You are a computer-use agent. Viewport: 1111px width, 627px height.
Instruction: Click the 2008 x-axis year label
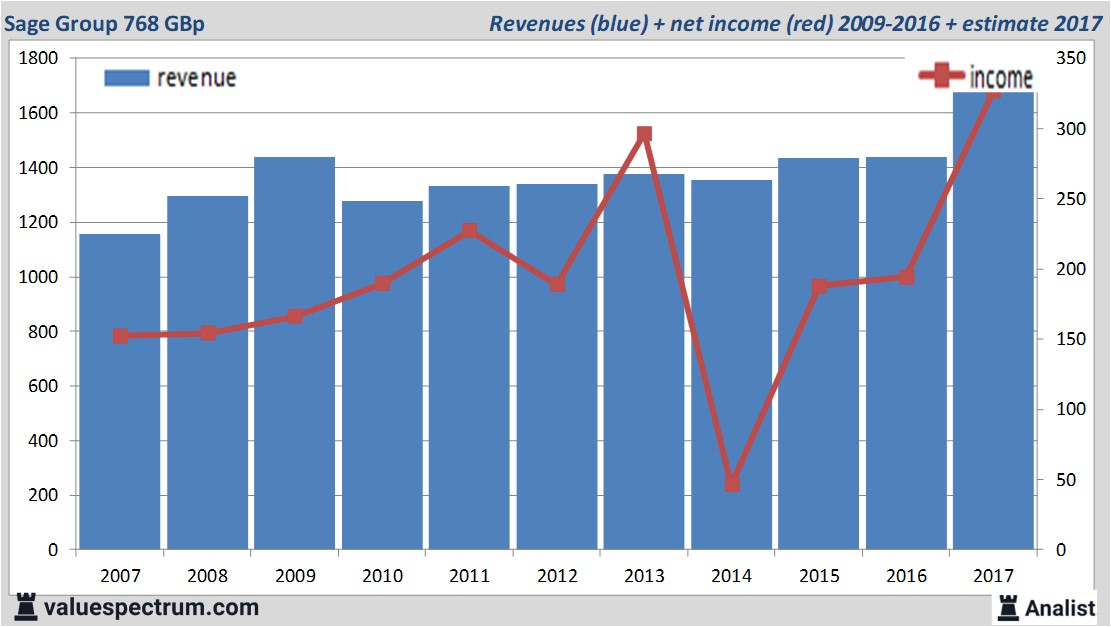pos(208,575)
